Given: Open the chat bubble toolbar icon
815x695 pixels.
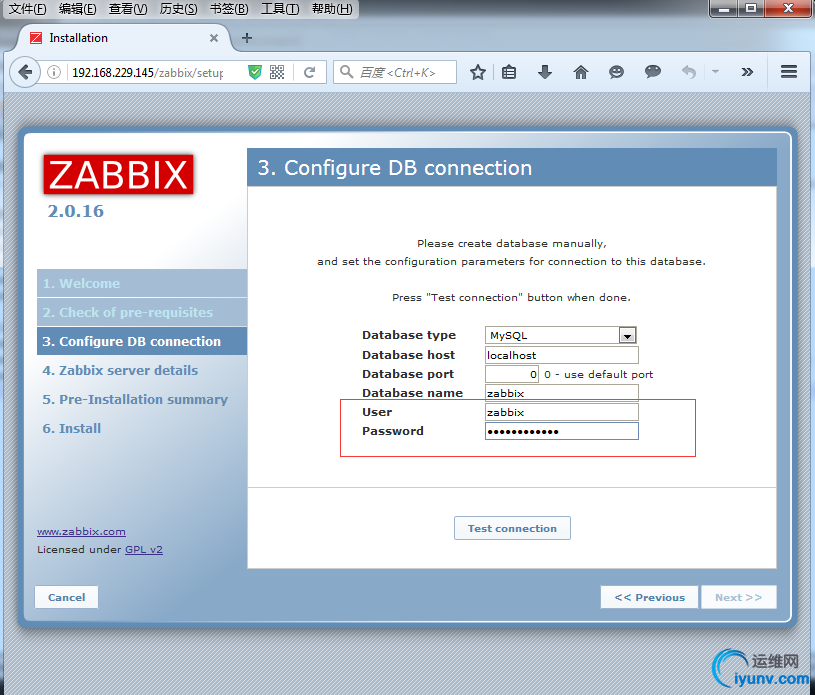Looking at the screenshot, I should pos(652,72).
